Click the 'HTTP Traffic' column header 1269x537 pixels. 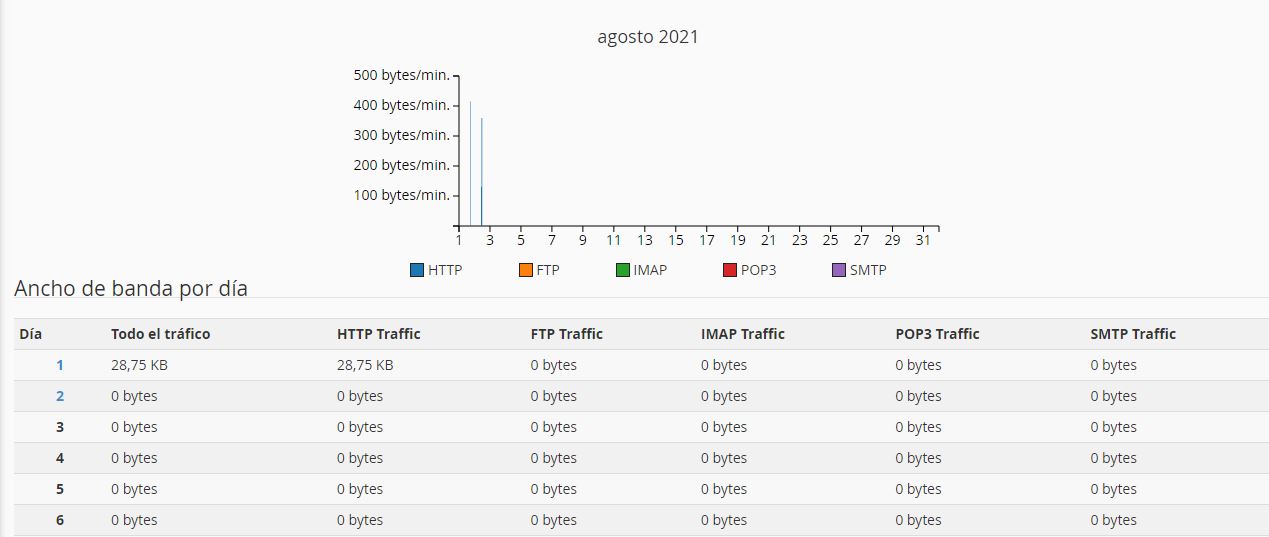click(x=378, y=334)
